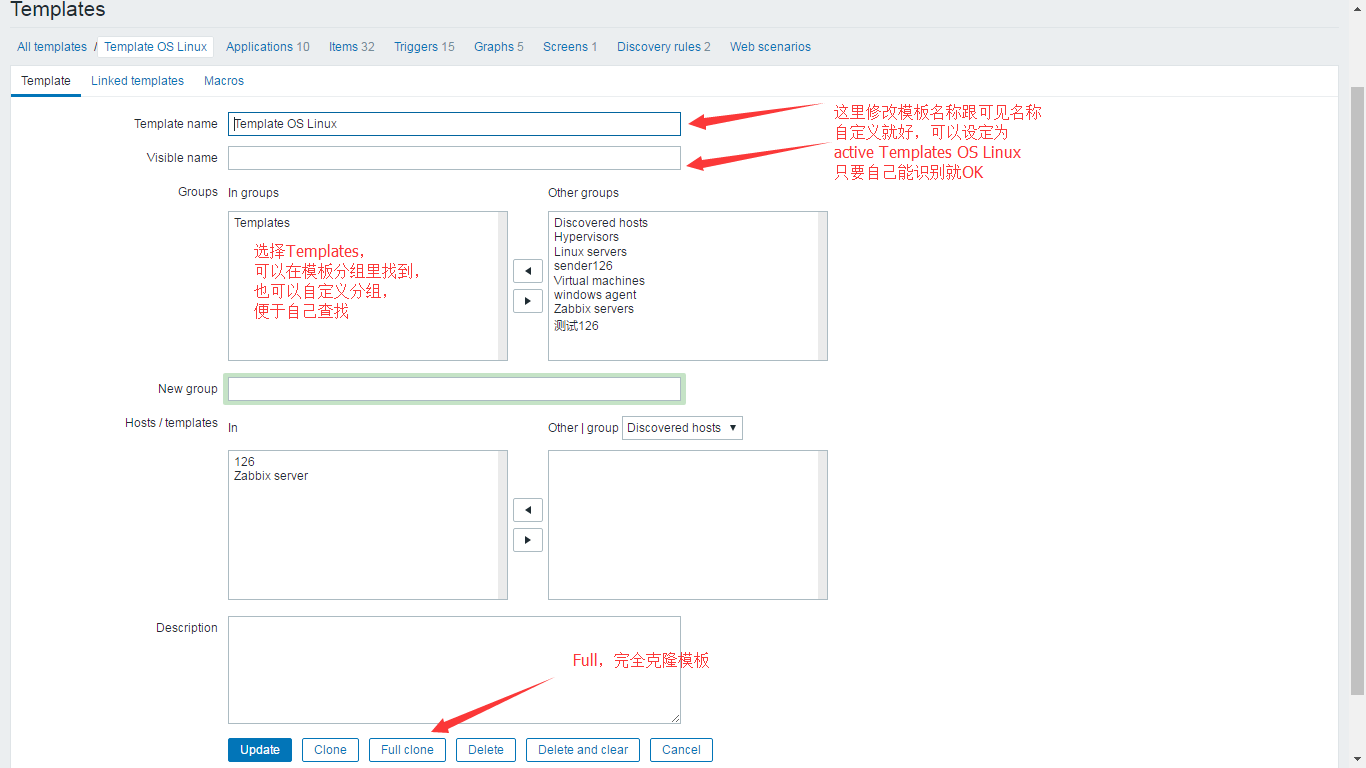Click the Cancel button
This screenshot has width=1366, height=768.
(x=681, y=750)
